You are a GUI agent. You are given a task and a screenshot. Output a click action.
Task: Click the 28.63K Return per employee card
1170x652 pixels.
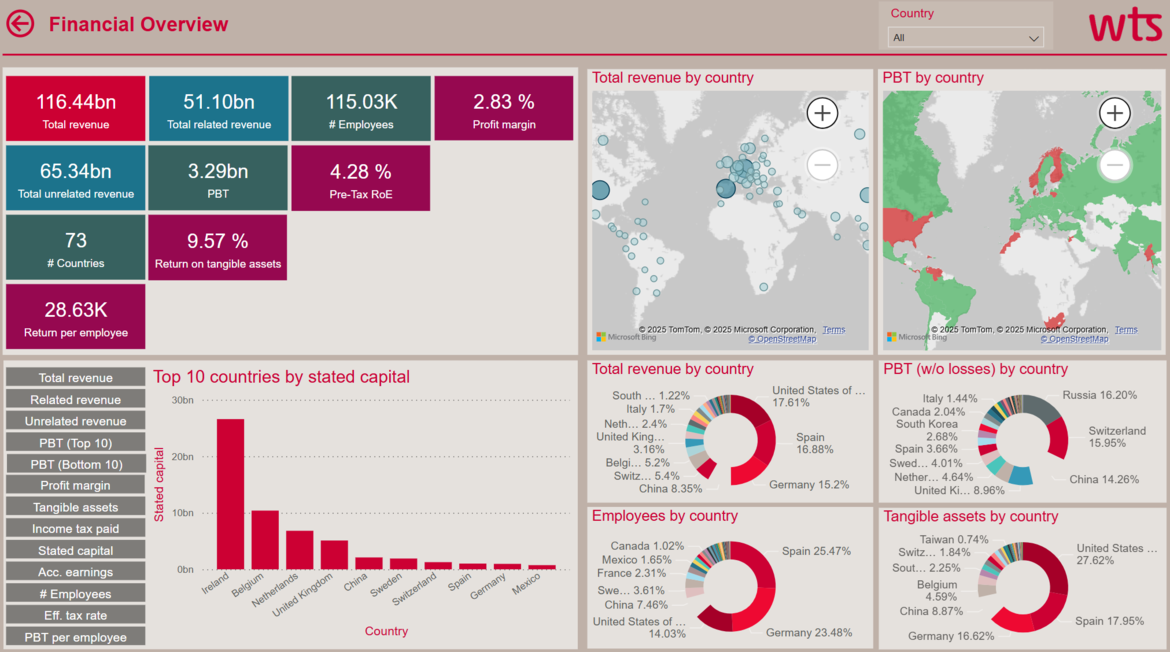point(75,316)
